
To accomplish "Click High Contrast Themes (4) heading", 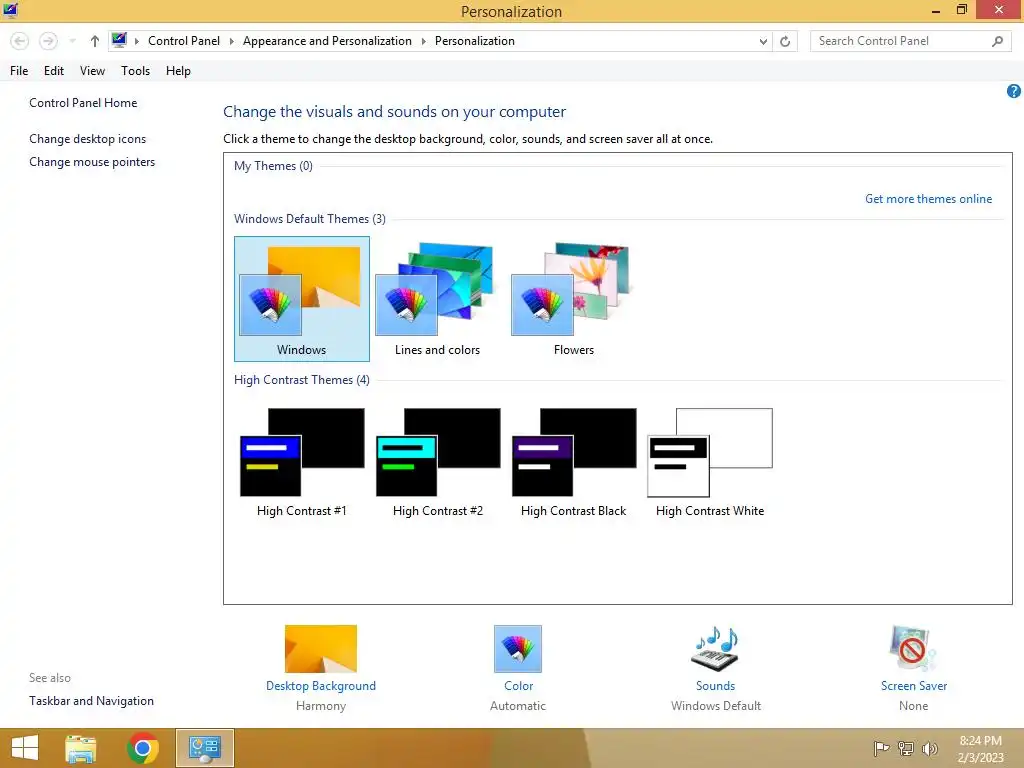I will click(302, 379).
